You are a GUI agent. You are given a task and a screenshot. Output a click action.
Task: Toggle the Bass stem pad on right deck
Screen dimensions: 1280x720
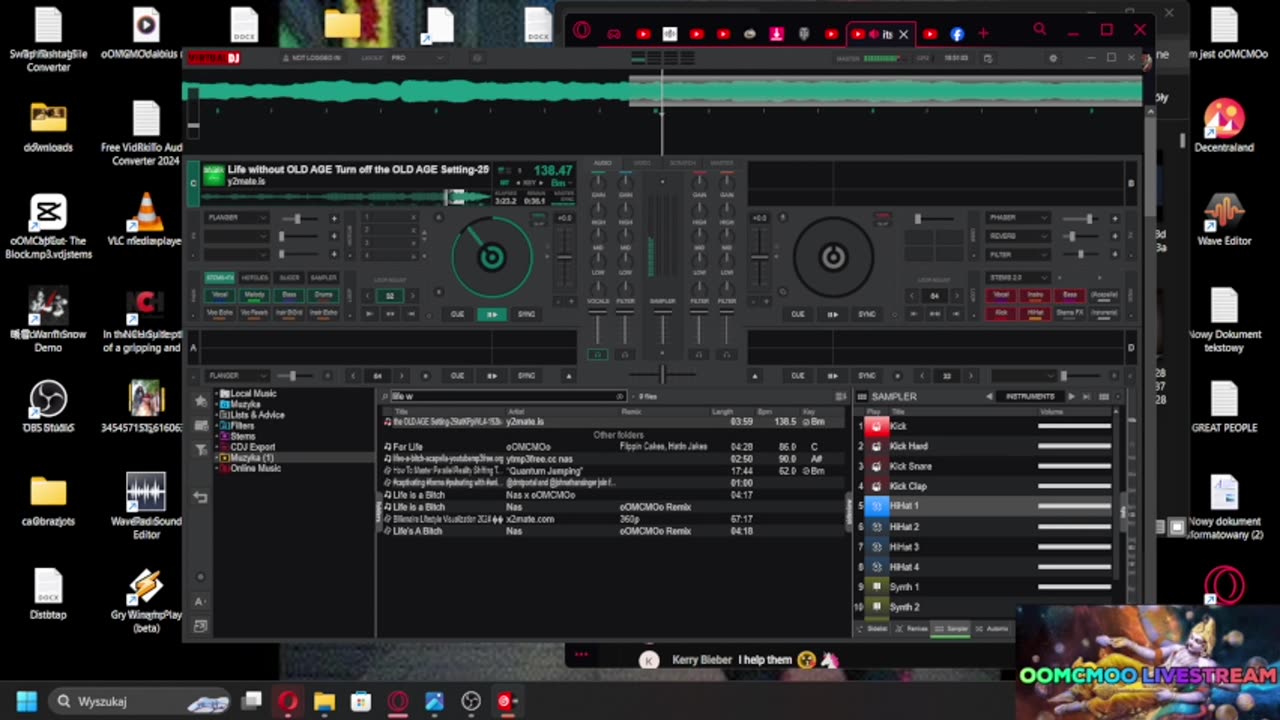pos(1070,295)
